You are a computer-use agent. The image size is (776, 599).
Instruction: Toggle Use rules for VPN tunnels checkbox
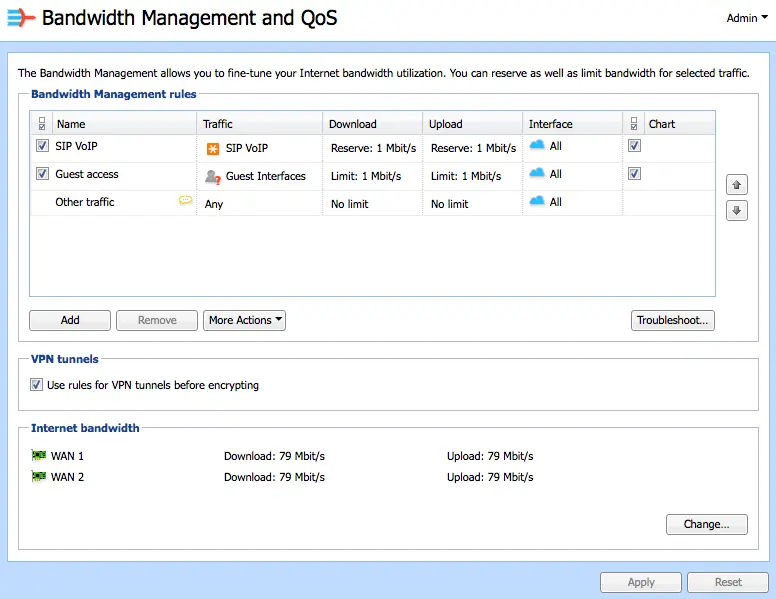[x=36, y=385]
